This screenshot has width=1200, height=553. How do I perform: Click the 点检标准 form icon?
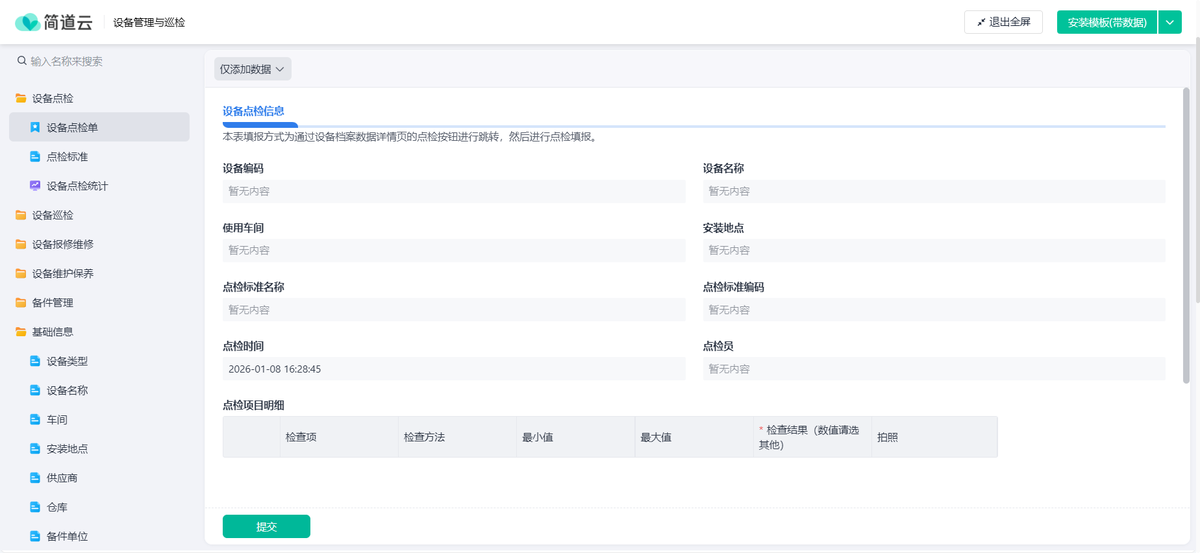[35, 157]
